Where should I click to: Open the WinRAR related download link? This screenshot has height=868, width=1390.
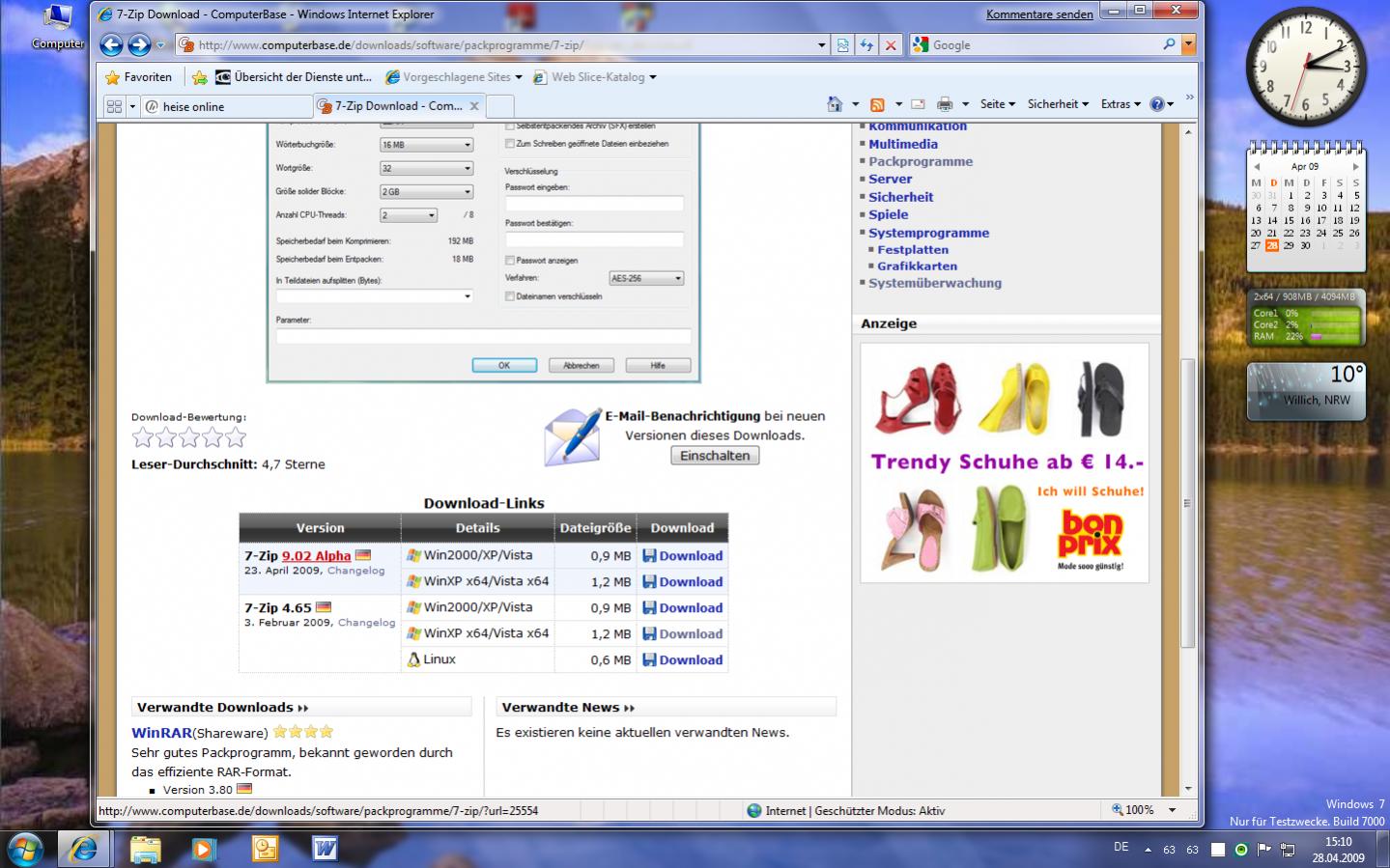point(161,733)
